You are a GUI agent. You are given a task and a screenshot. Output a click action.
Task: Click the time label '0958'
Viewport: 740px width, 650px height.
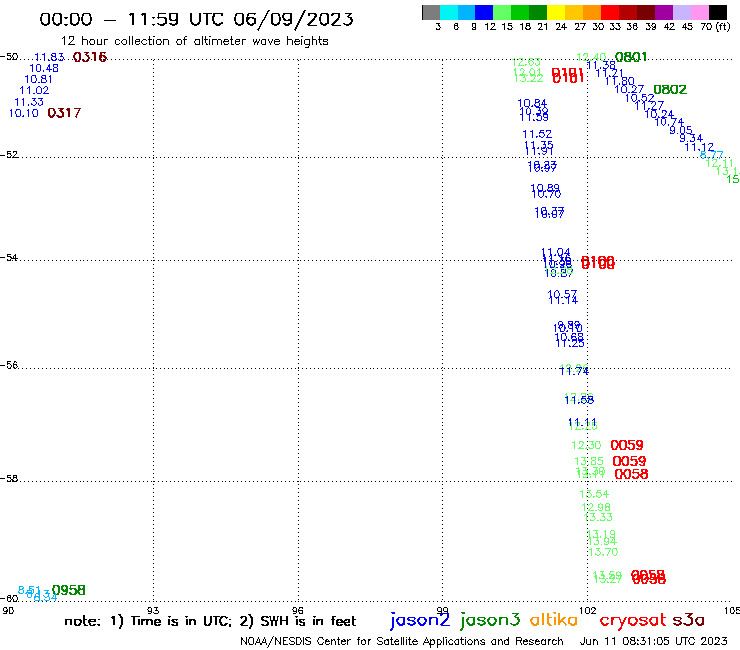pos(68,590)
